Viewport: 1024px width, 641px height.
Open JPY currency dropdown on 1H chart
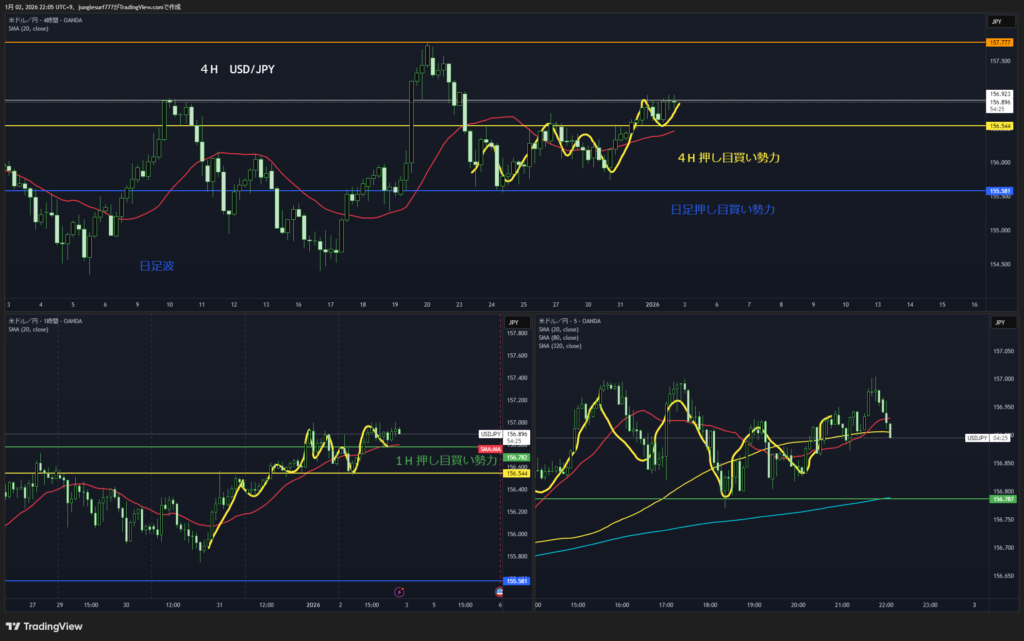pos(513,322)
